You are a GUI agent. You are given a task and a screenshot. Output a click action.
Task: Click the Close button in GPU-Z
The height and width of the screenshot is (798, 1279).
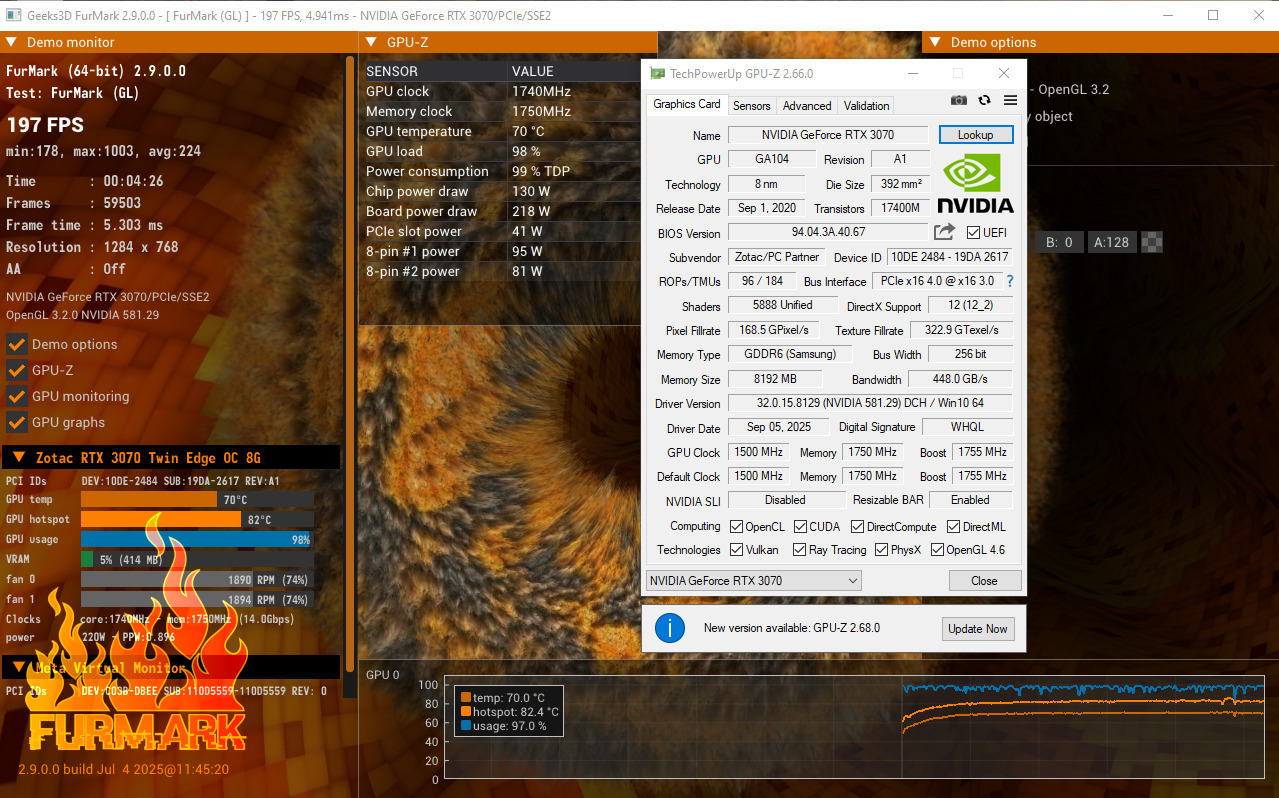tap(984, 580)
